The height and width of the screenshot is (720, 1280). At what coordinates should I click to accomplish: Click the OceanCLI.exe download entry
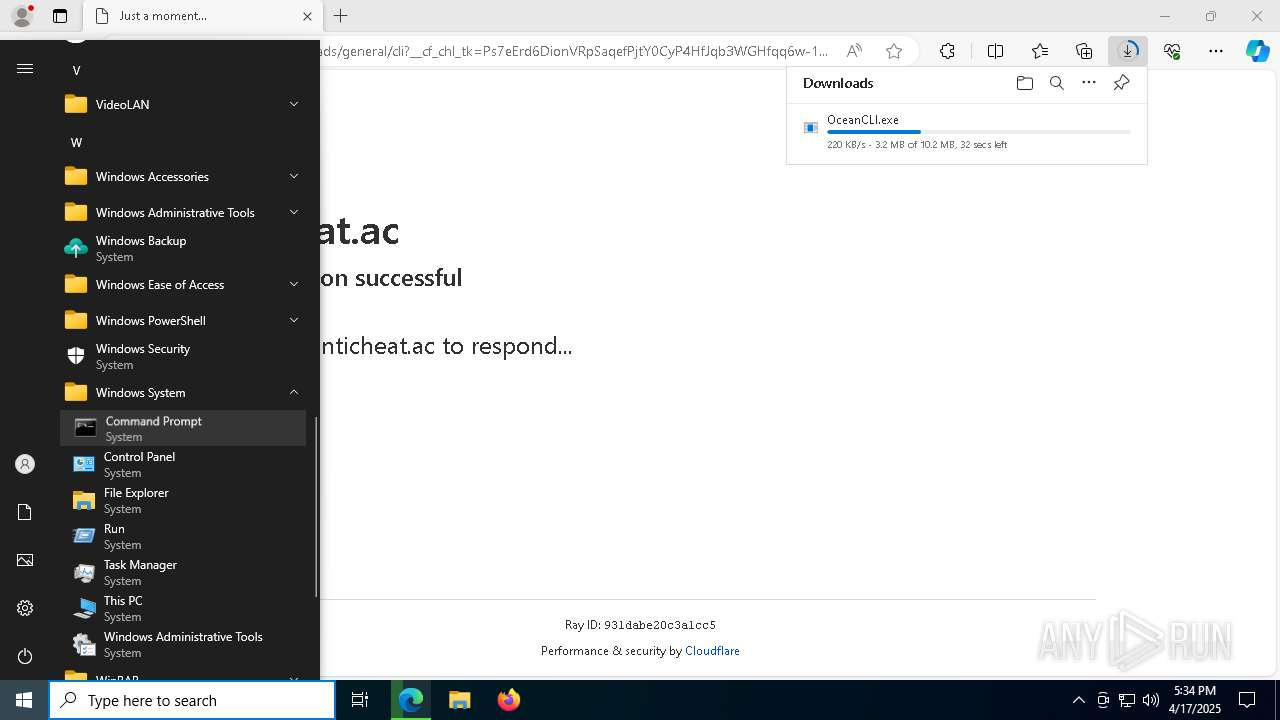coord(967,132)
